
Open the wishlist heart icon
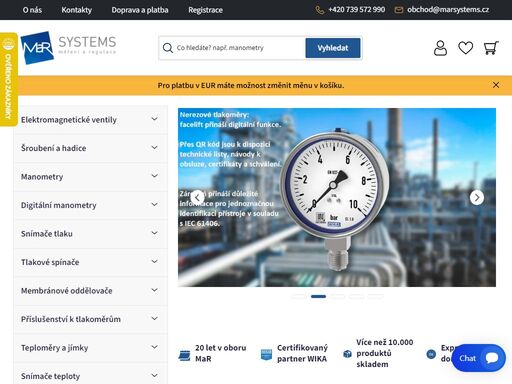tap(465, 48)
